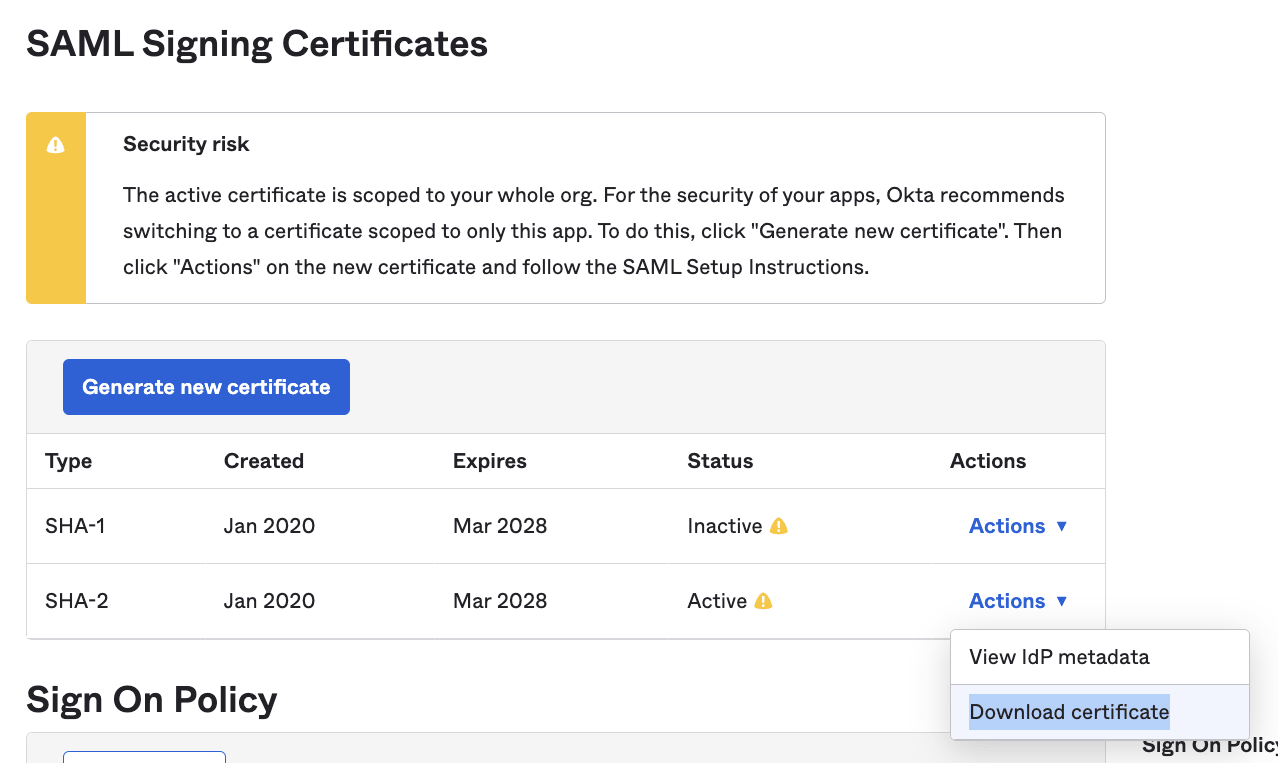The image size is (1278, 763).
Task: Click the large Sign On Policy heading
Action: tap(152, 700)
